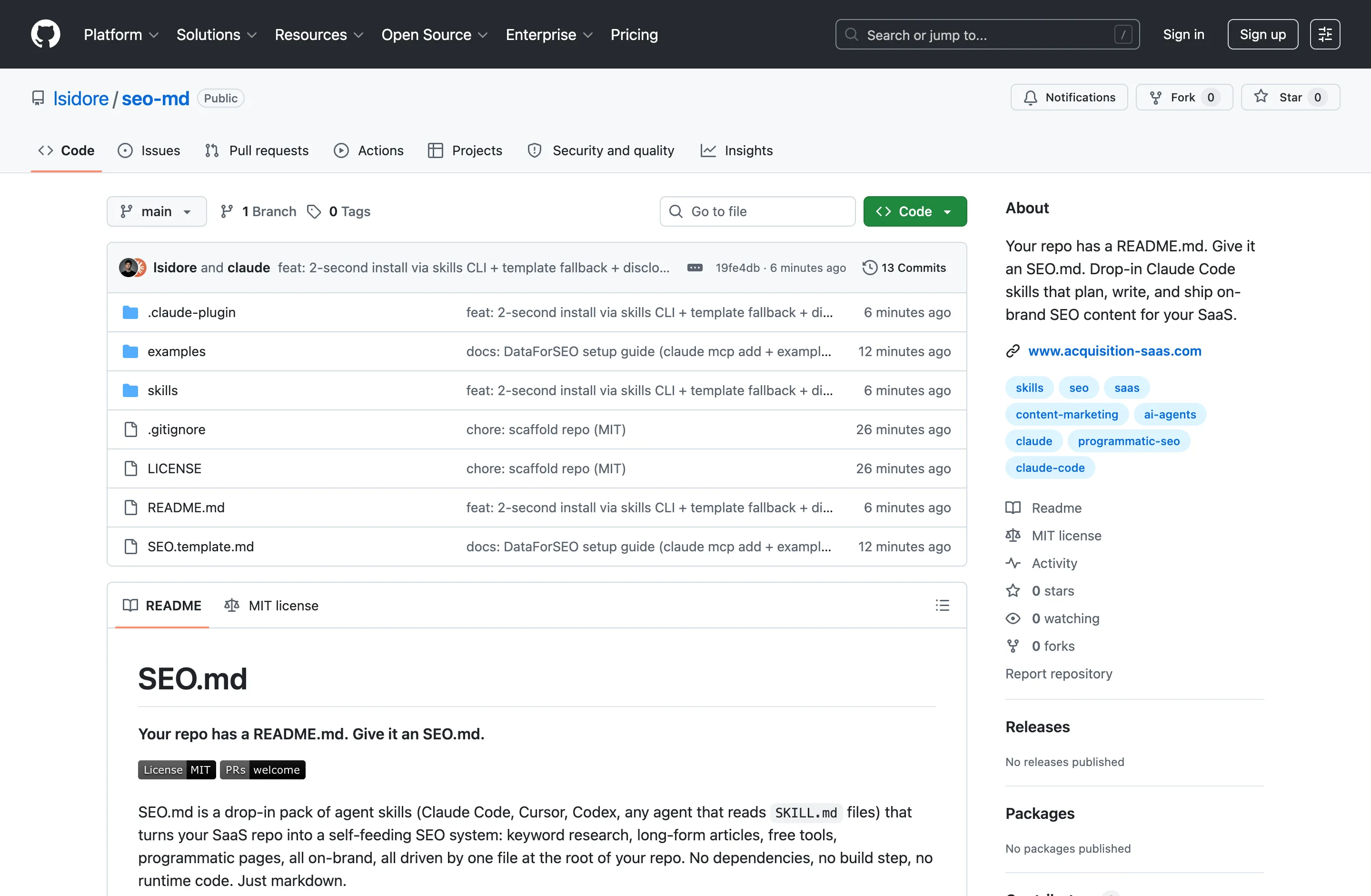The height and width of the screenshot is (896, 1371).
Task: Click the link icon beside the acquisition-saas website
Action: pos(1013,351)
